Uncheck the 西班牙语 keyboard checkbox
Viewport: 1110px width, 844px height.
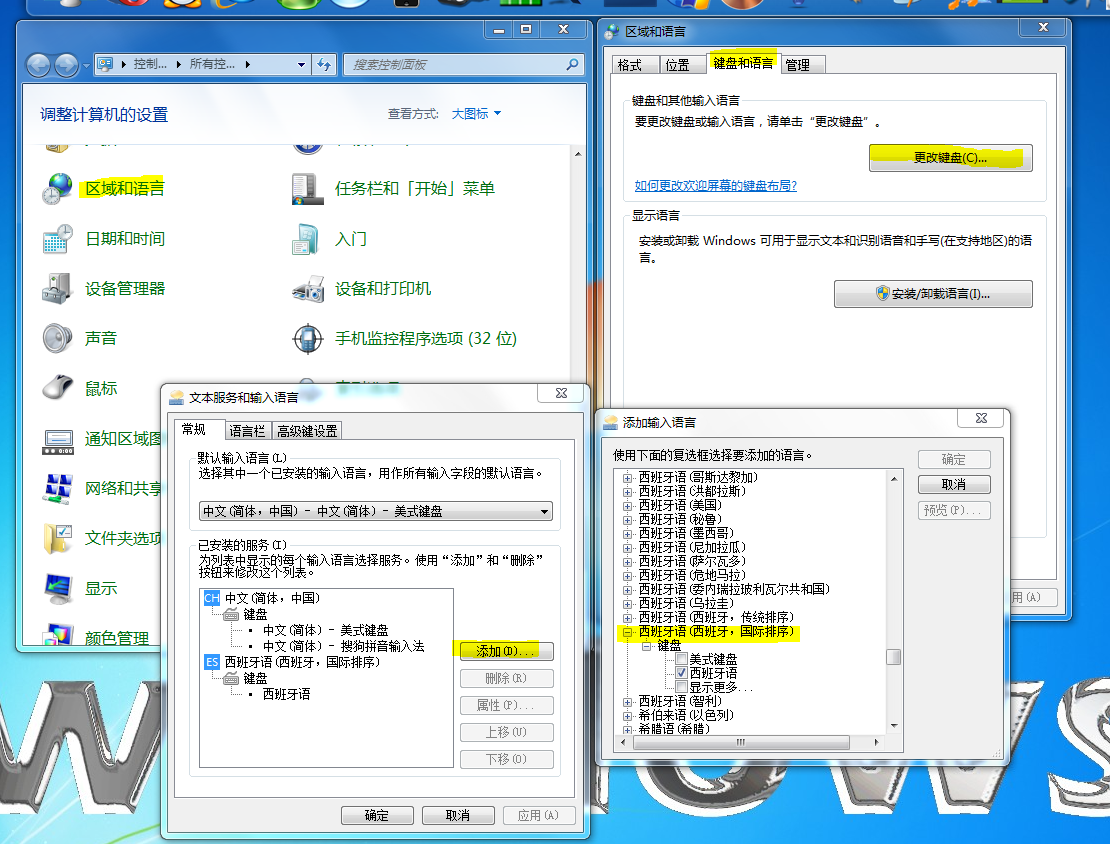tap(682, 674)
